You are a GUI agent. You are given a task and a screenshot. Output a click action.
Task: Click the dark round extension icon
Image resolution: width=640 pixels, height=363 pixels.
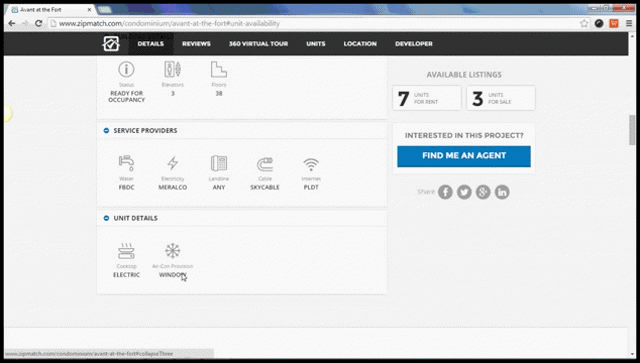[599, 23]
